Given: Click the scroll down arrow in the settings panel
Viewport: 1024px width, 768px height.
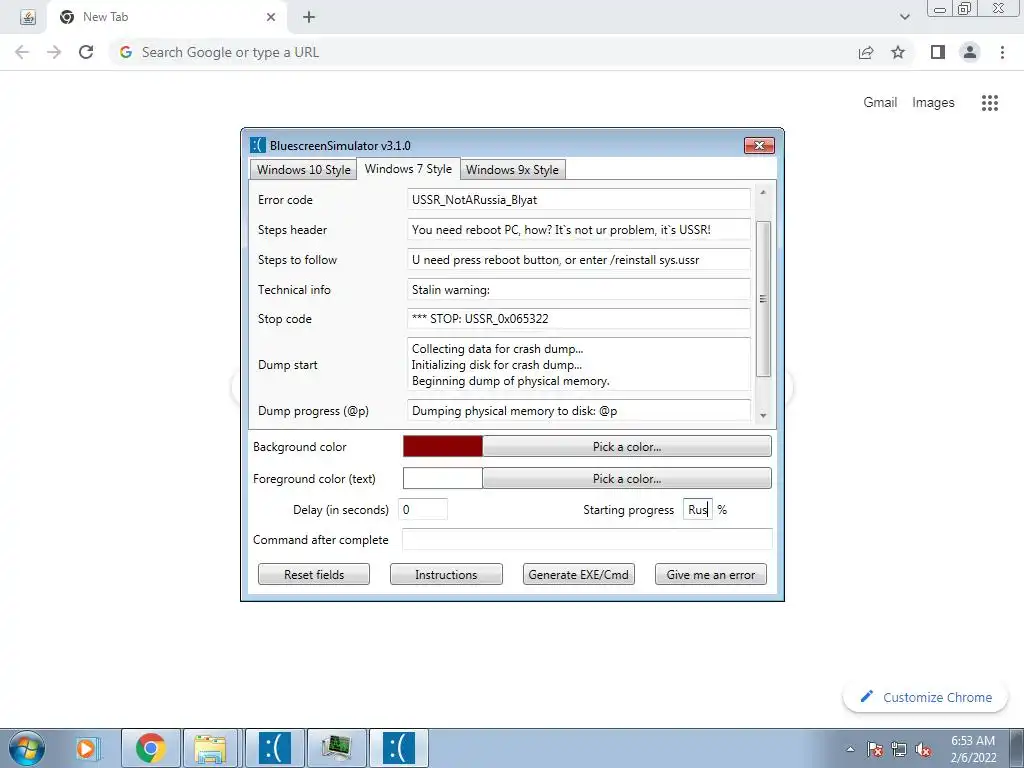Looking at the screenshot, I should [763, 415].
